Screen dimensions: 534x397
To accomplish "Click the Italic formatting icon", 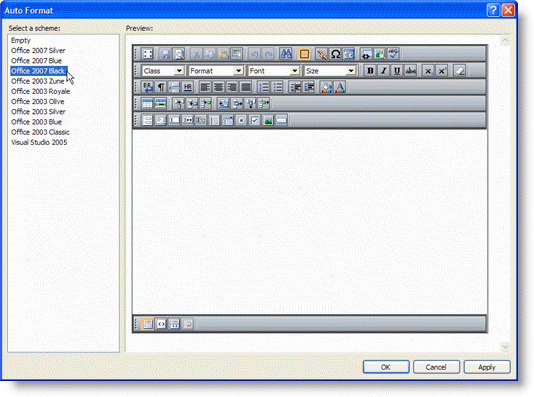I will pyautogui.click(x=383, y=71).
